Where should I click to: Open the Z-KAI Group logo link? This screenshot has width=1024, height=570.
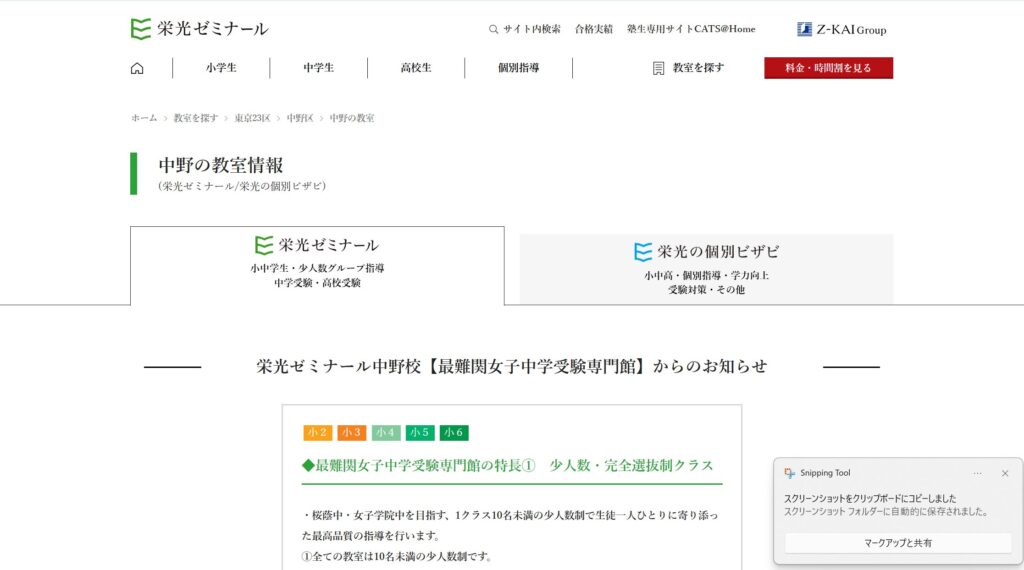click(x=841, y=29)
